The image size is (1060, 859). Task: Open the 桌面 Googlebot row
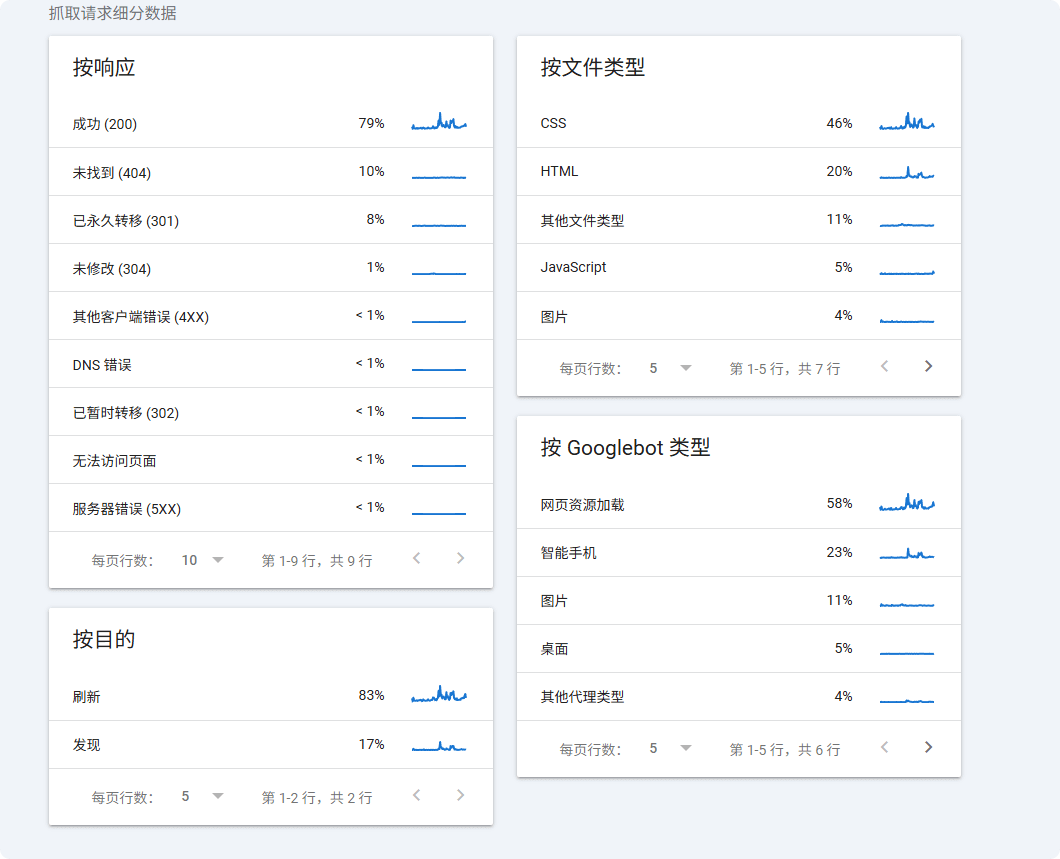pos(738,649)
